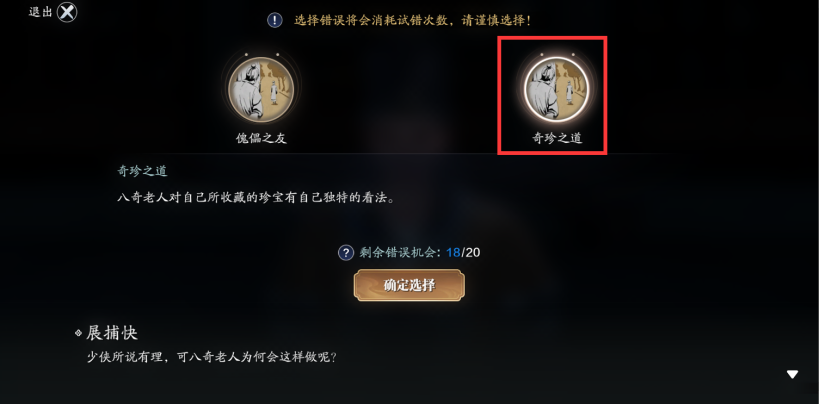
Task: Click the exclamation warning icon
Action: (275, 20)
